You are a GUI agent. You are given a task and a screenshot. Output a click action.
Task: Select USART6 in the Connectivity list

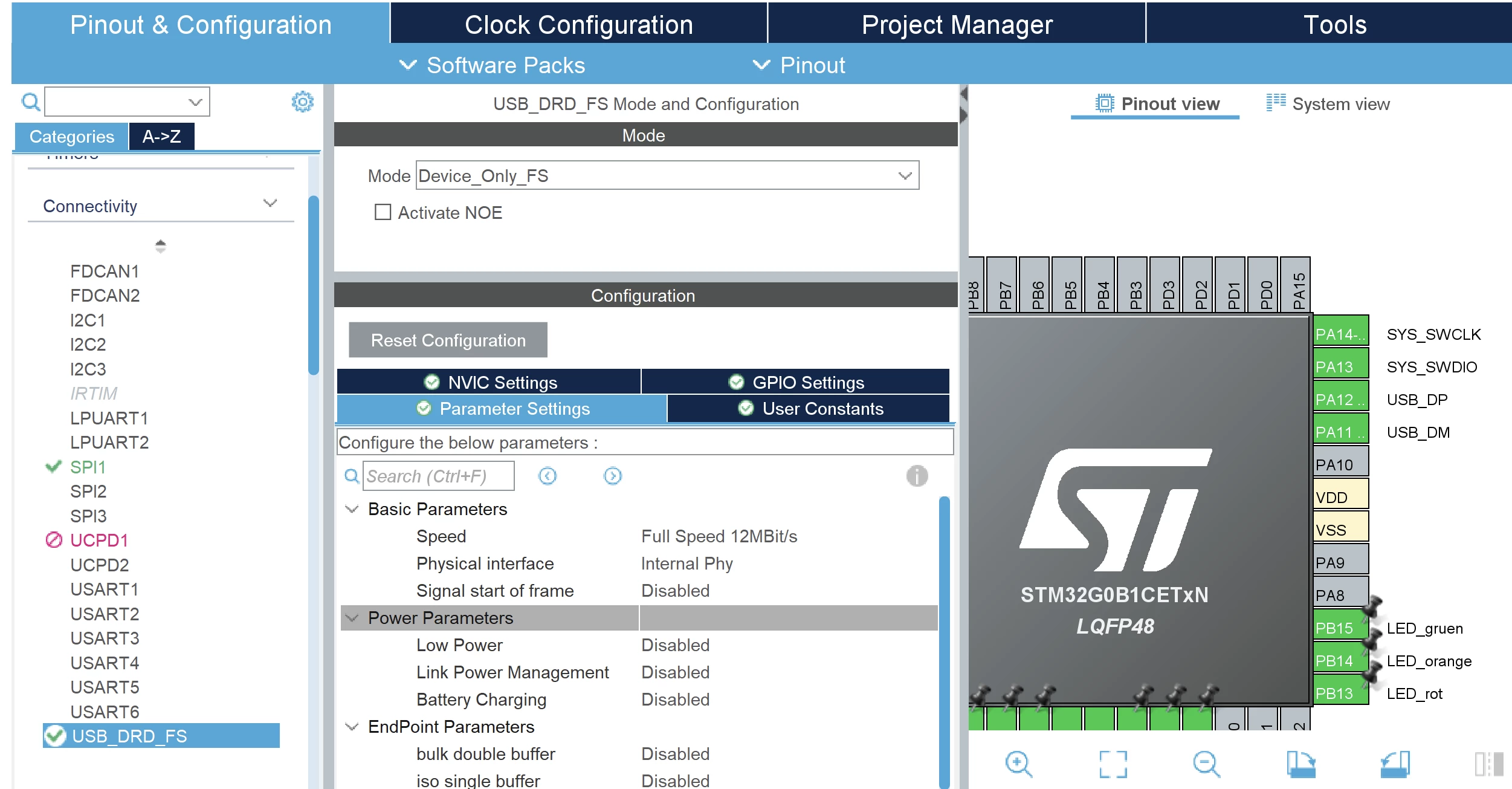coord(105,712)
